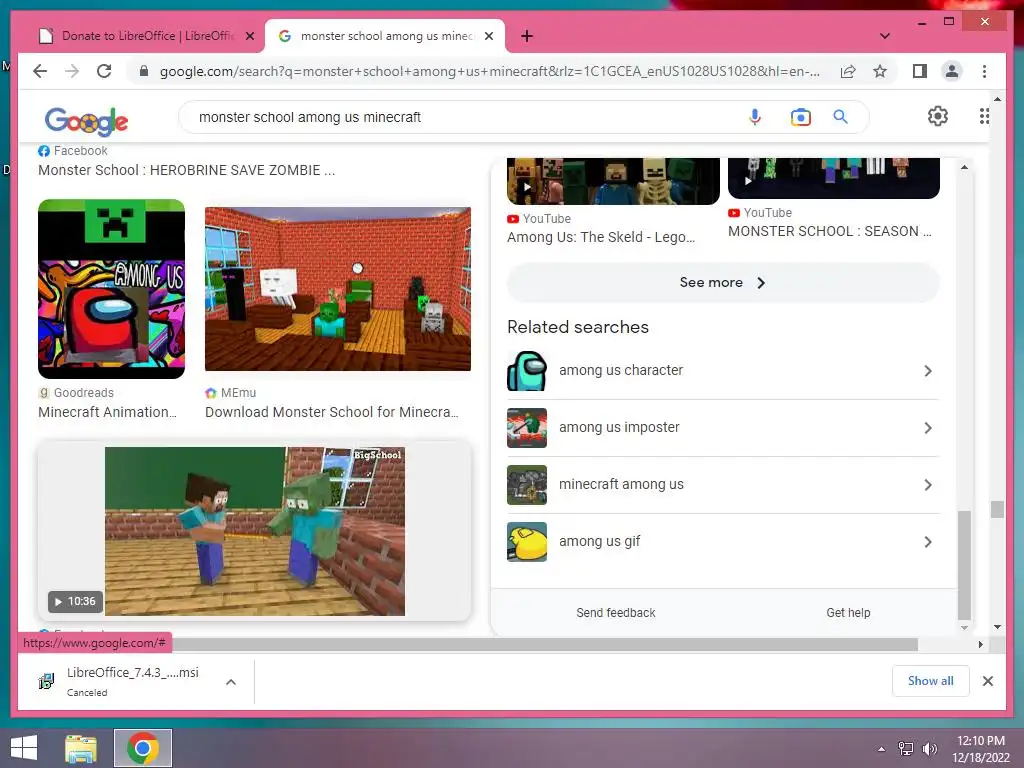Viewport: 1024px width, 768px height.
Task: Open the Chrome side panel icon
Action: pos(920,71)
